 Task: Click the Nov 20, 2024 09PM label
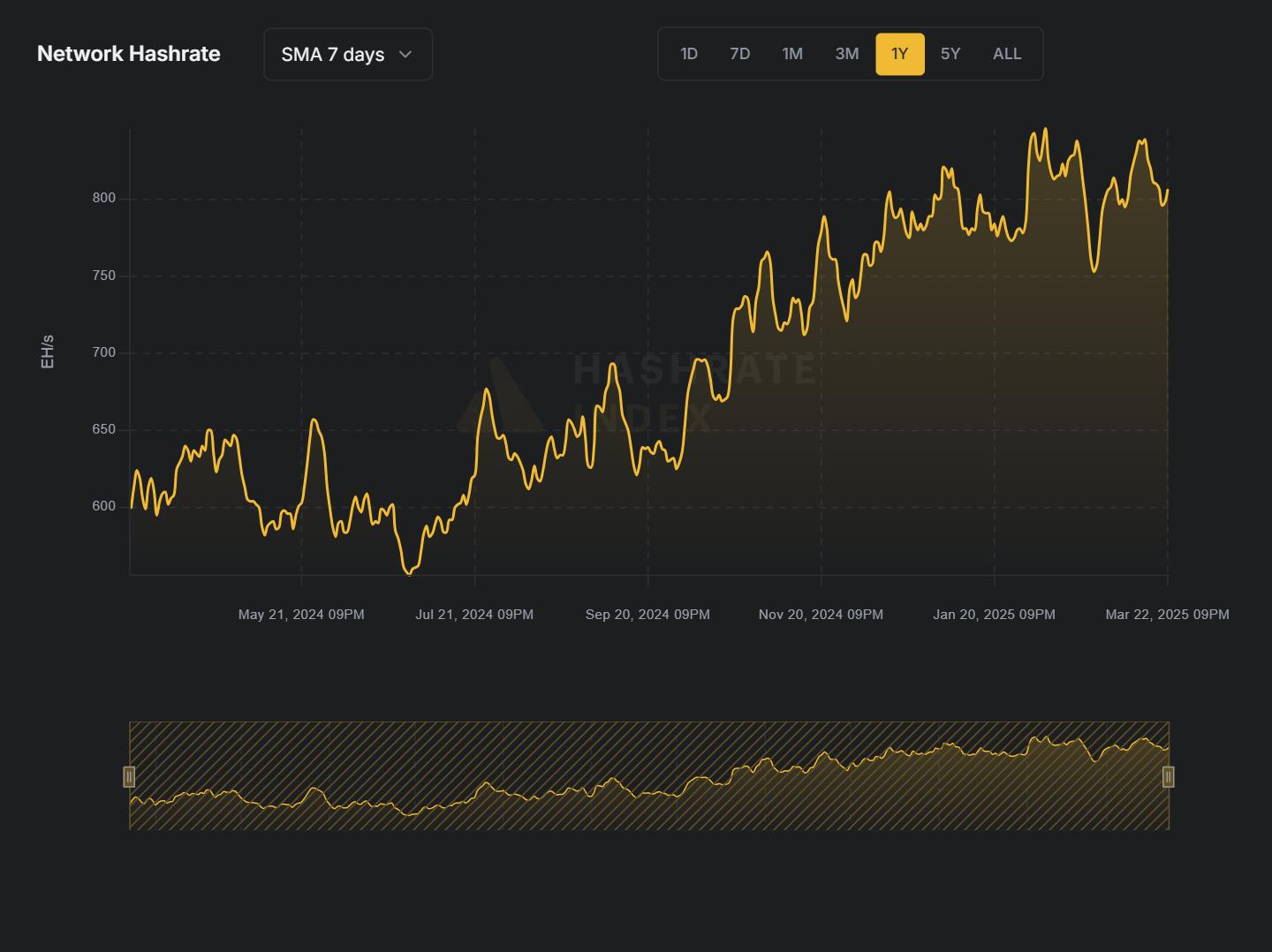pos(821,615)
